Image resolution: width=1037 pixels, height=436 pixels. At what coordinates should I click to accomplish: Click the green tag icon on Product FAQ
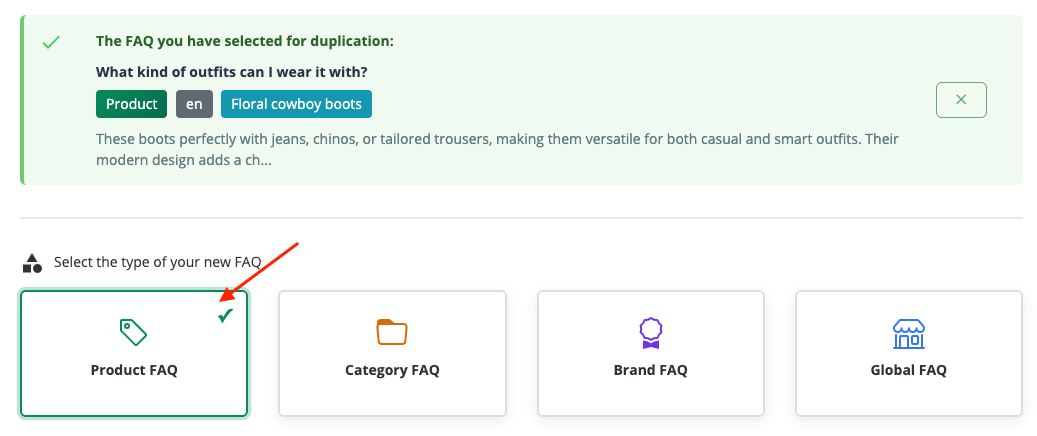point(133,331)
